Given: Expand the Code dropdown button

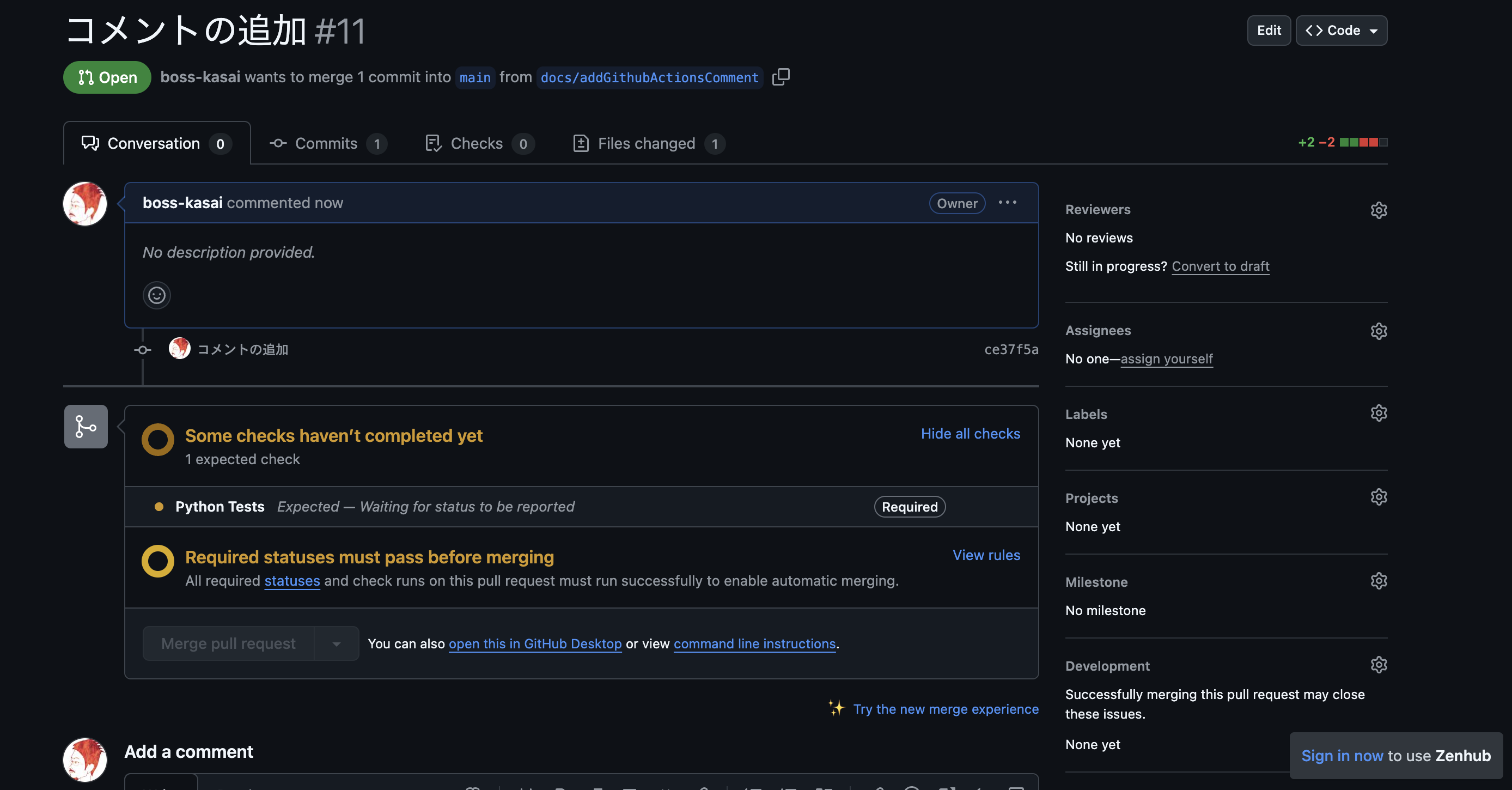Looking at the screenshot, I should (x=1341, y=31).
